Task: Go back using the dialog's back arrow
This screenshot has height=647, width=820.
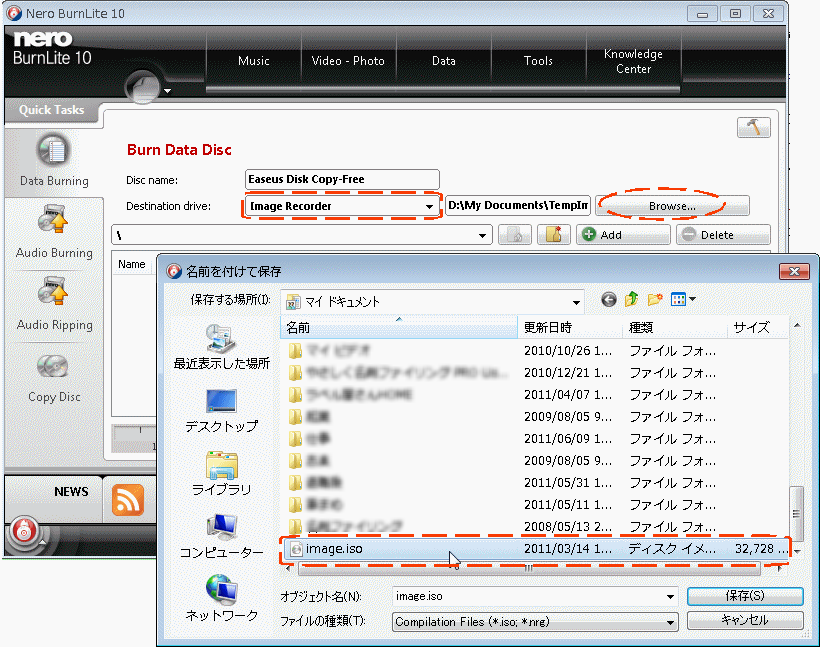Action: [609, 299]
